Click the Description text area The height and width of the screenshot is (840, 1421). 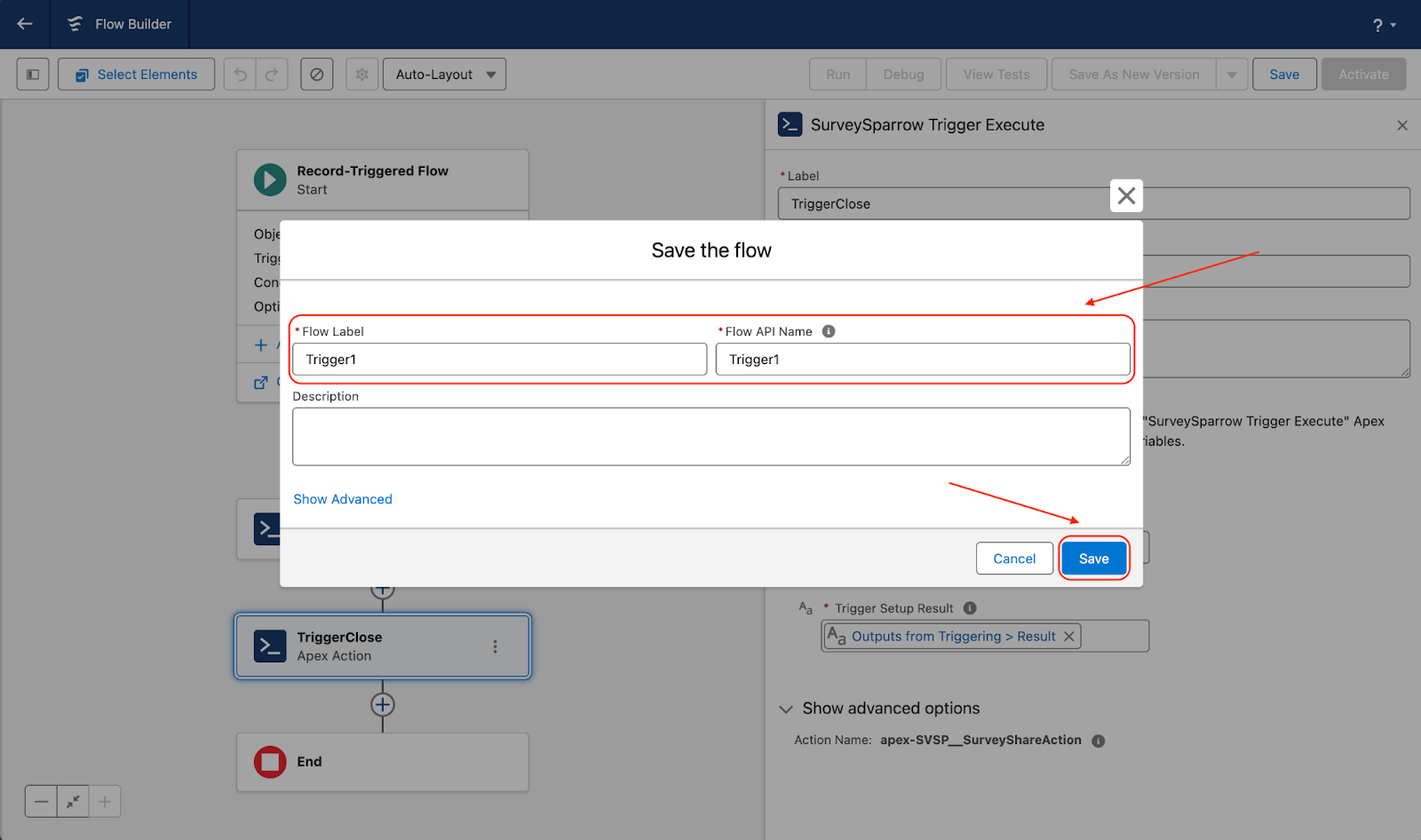point(710,436)
